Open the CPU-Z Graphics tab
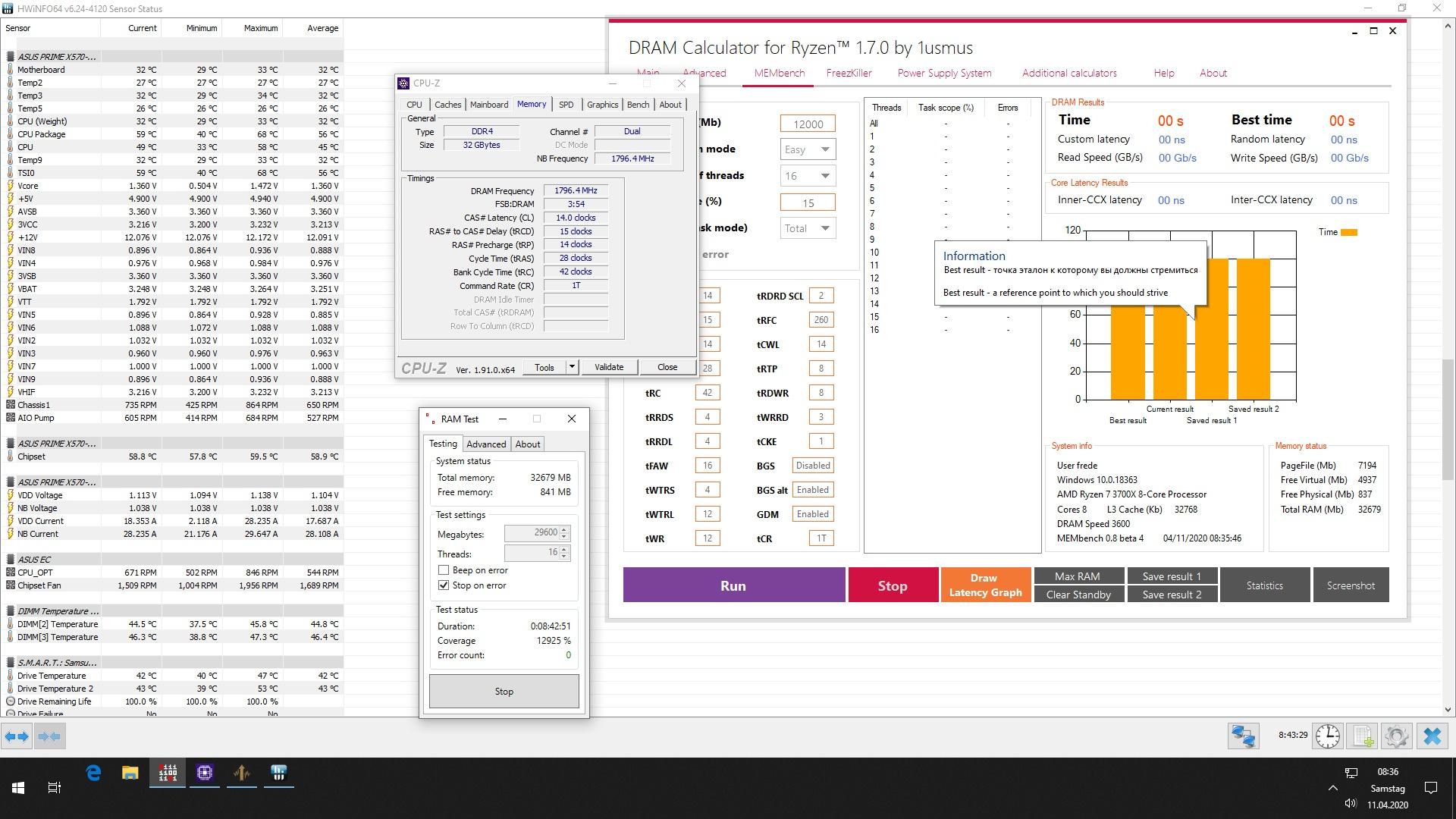Screen dimensions: 1456x819 pyautogui.click(x=602, y=105)
